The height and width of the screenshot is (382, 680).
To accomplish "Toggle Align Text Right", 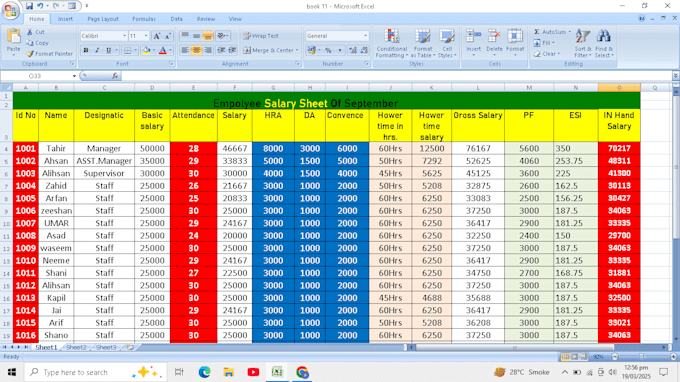I will point(208,50).
